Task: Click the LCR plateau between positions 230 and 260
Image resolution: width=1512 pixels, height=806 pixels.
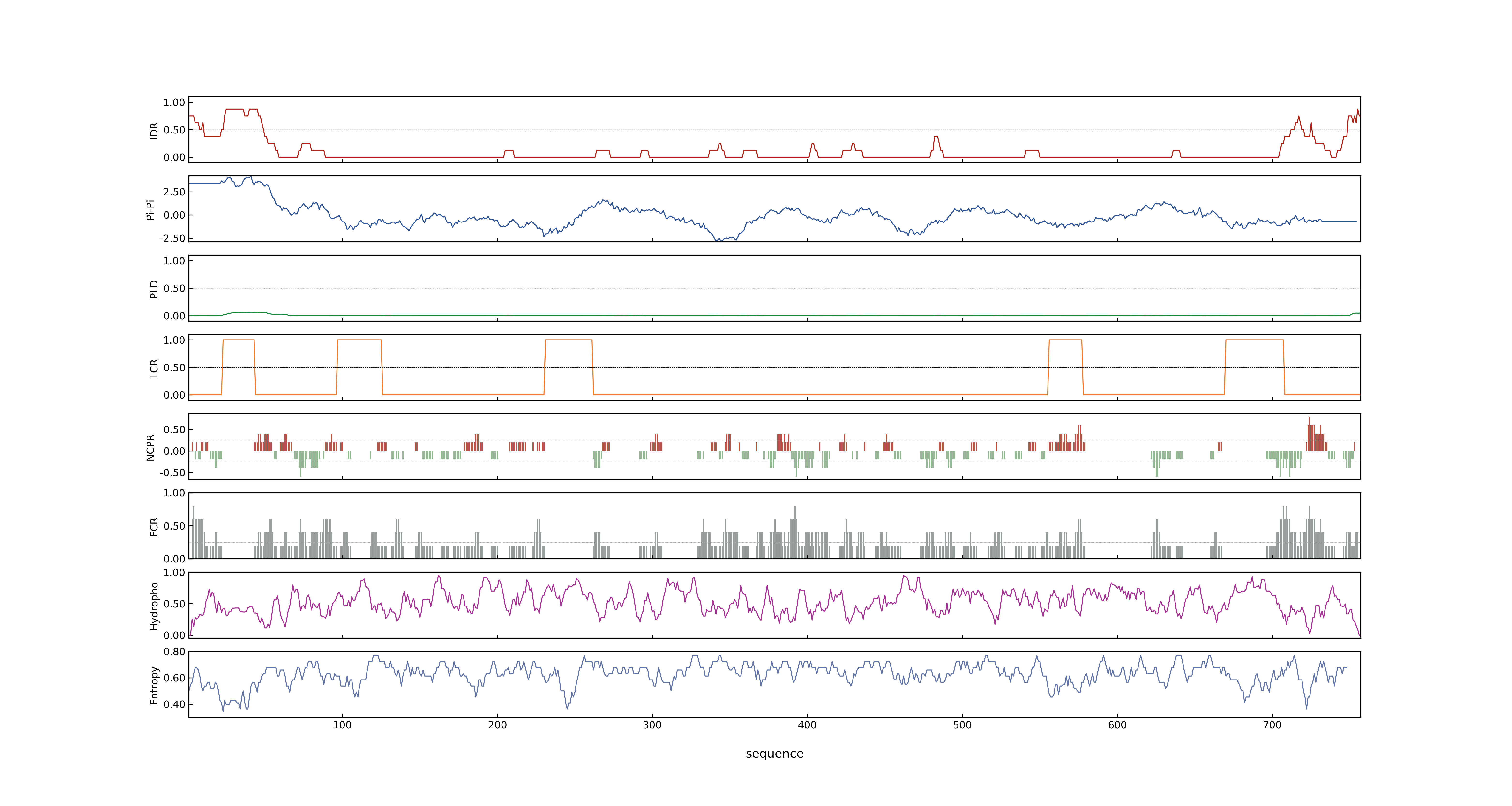Action: click(569, 340)
